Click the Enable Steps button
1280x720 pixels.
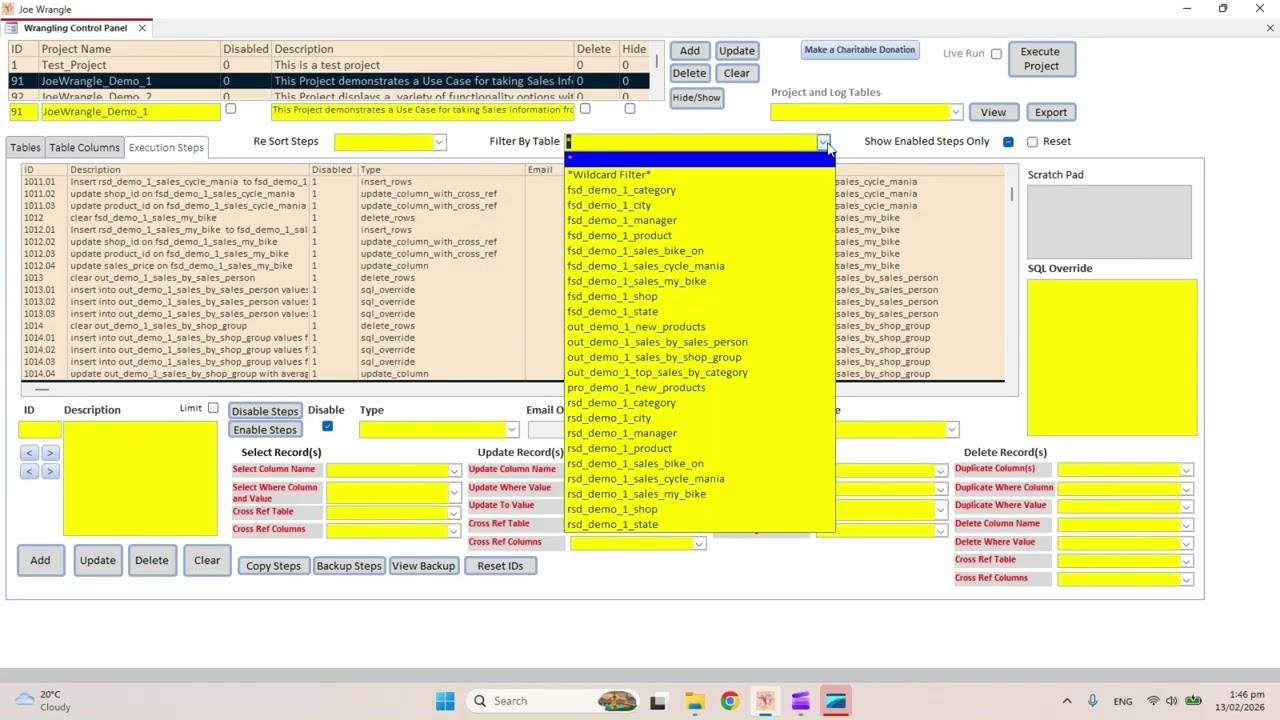click(265, 430)
